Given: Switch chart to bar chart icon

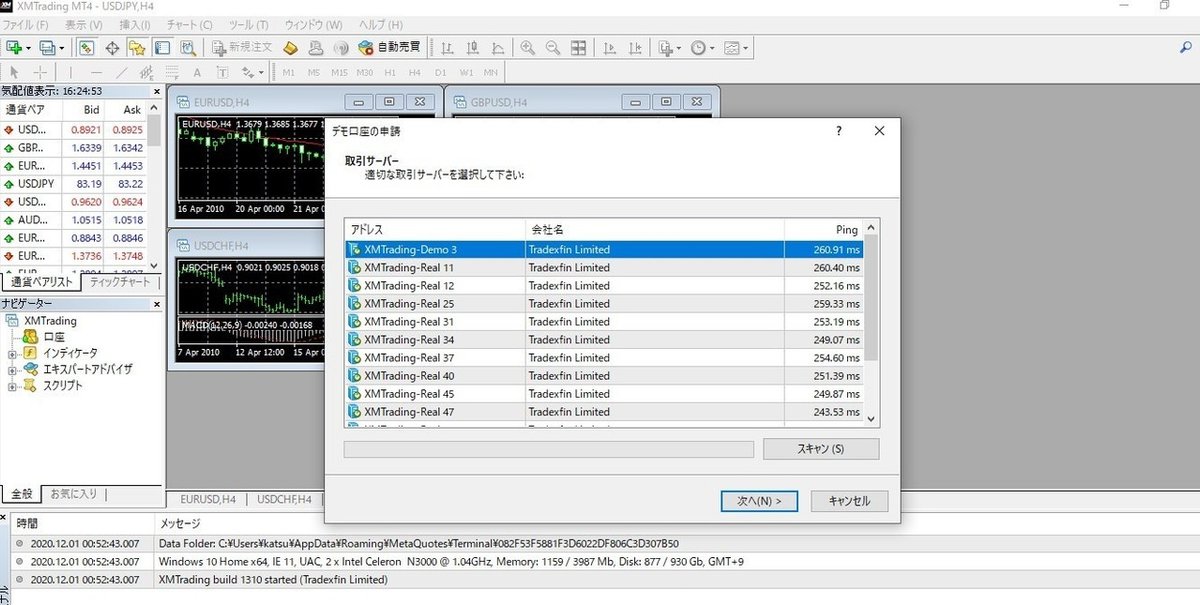Looking at the screenshot, I should tap(446, 47).
